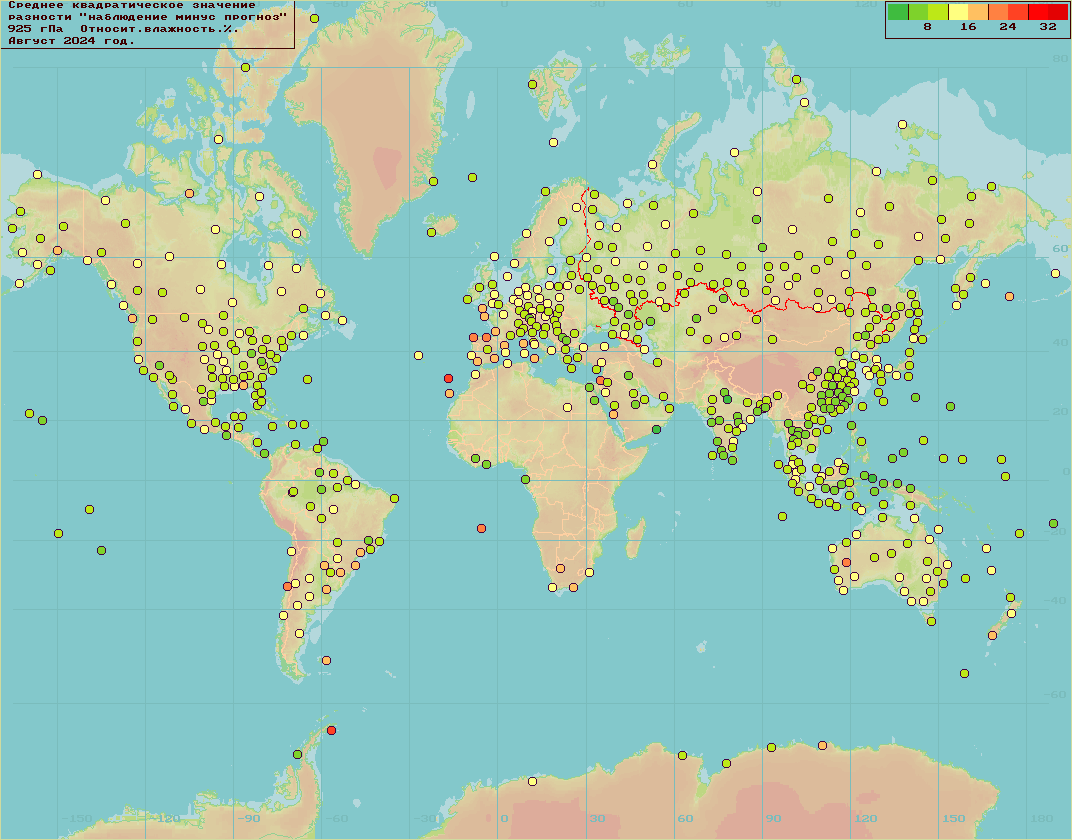Image resolution: width=1072 pixels, height=840 pixels.
Task: Select the legend value label "24"
Action: (x=1008, y=27)
